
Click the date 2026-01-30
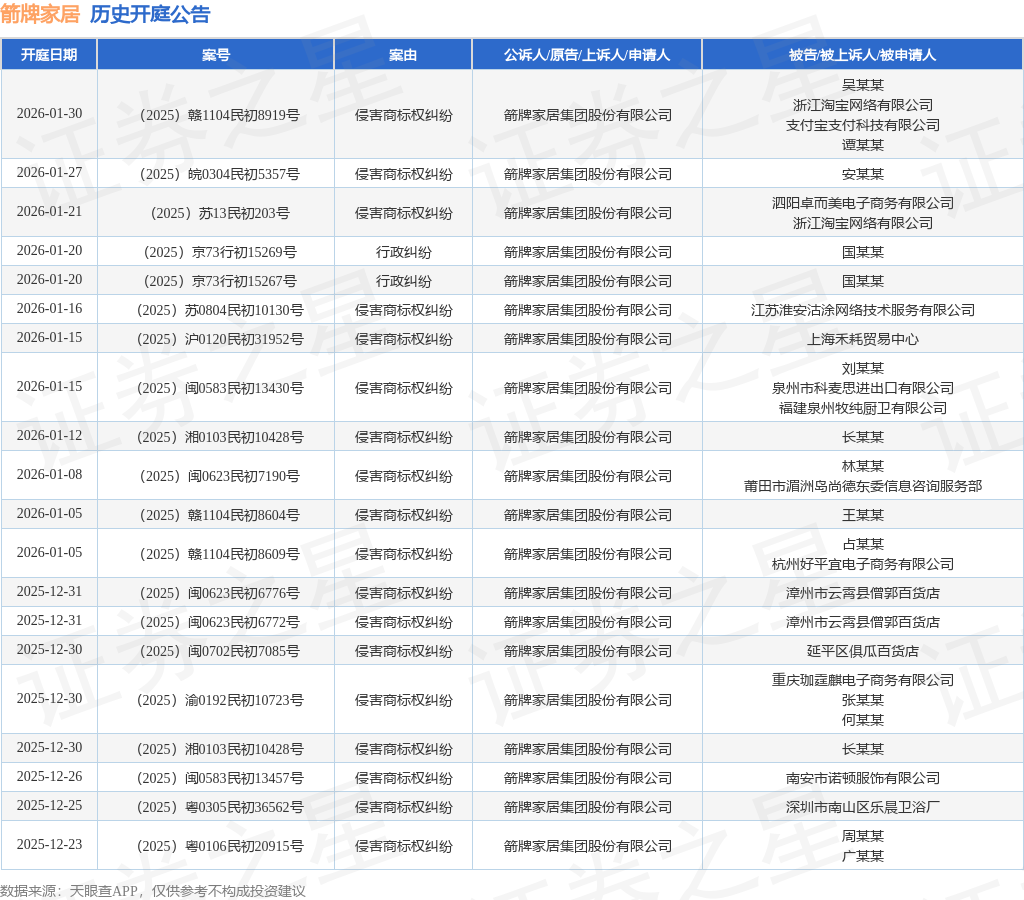(50, 114)
